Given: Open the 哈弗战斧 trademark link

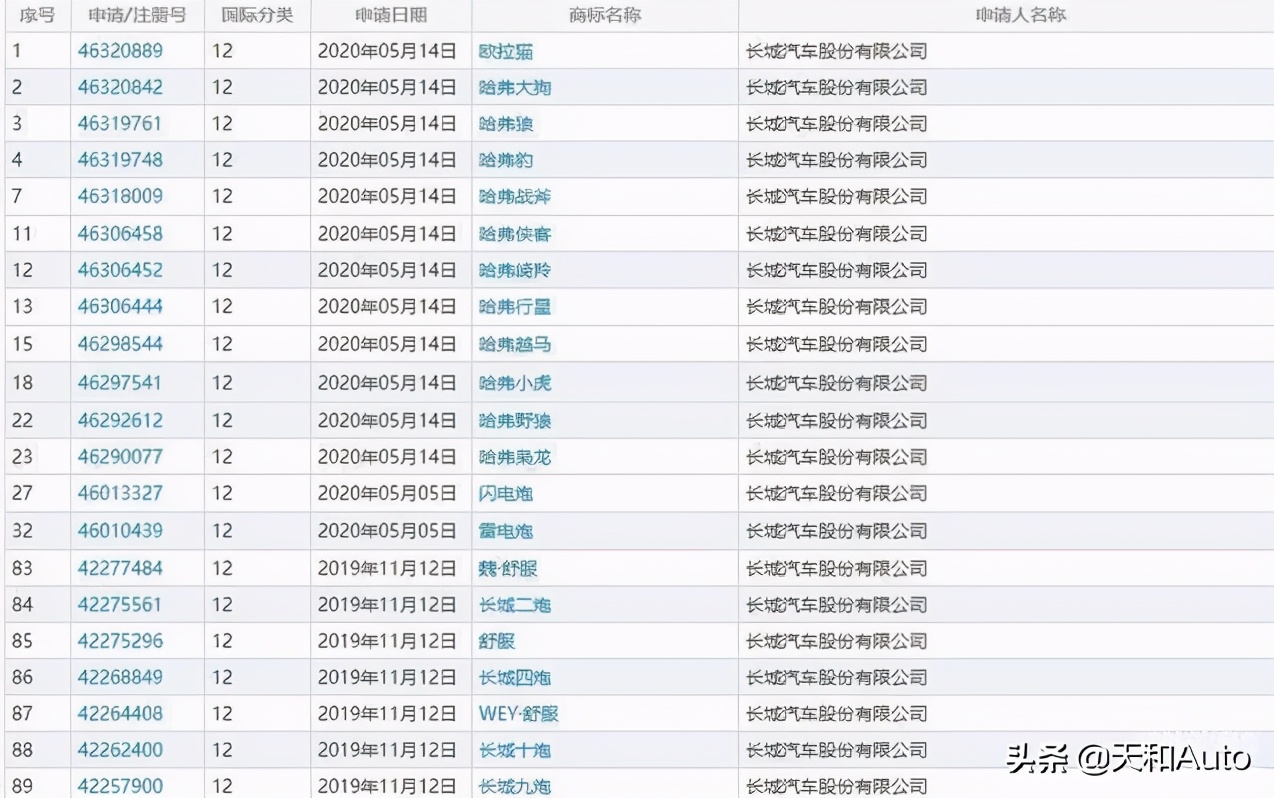Looking at the screenshot, I should 515,197.
